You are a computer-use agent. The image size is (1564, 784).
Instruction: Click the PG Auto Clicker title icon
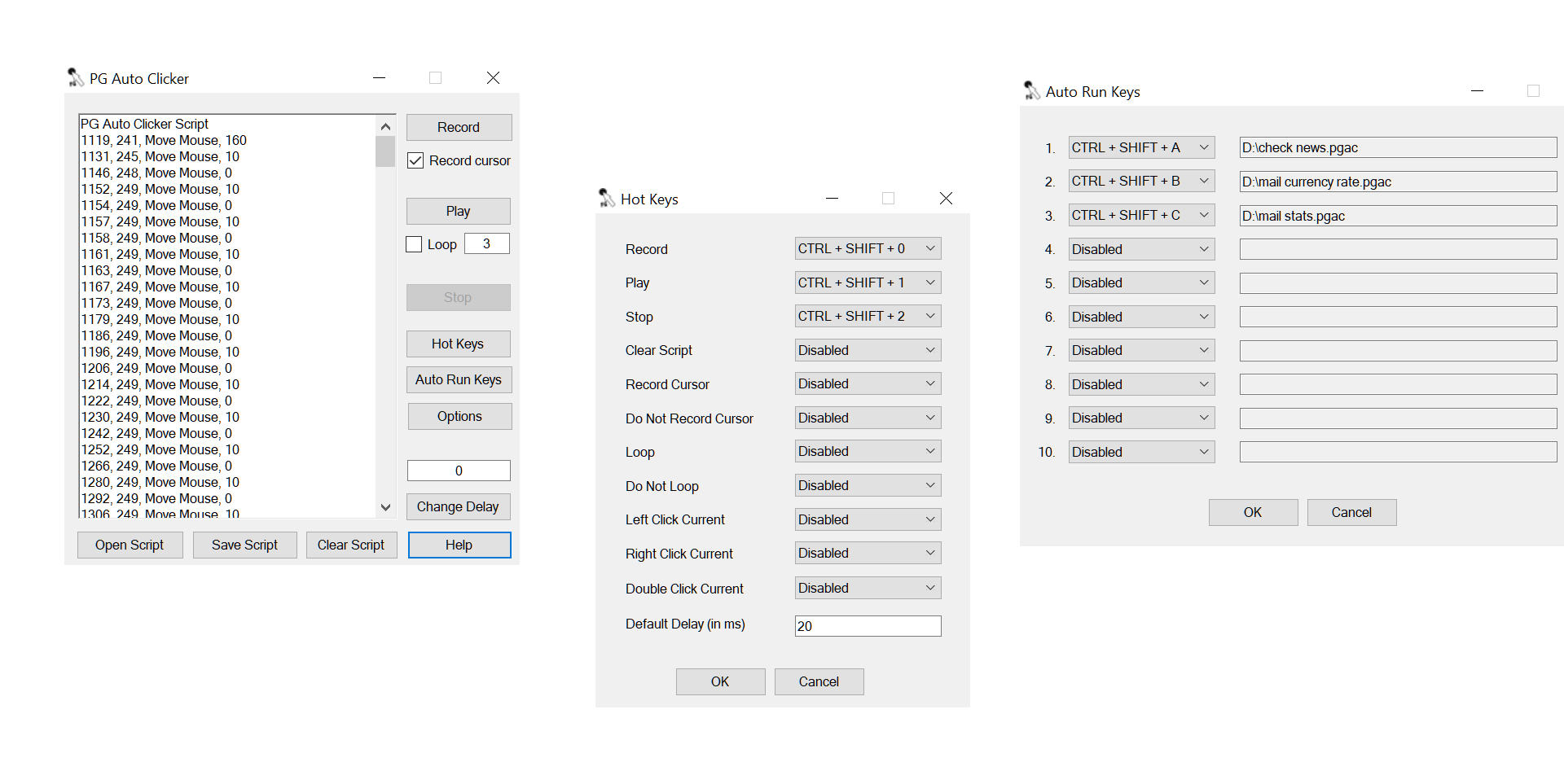tap(76, 78)
